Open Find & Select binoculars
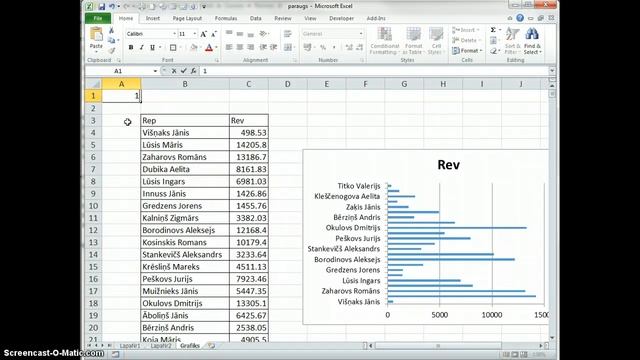The width and height of the screenshot is (640, 360). [532, 40]
